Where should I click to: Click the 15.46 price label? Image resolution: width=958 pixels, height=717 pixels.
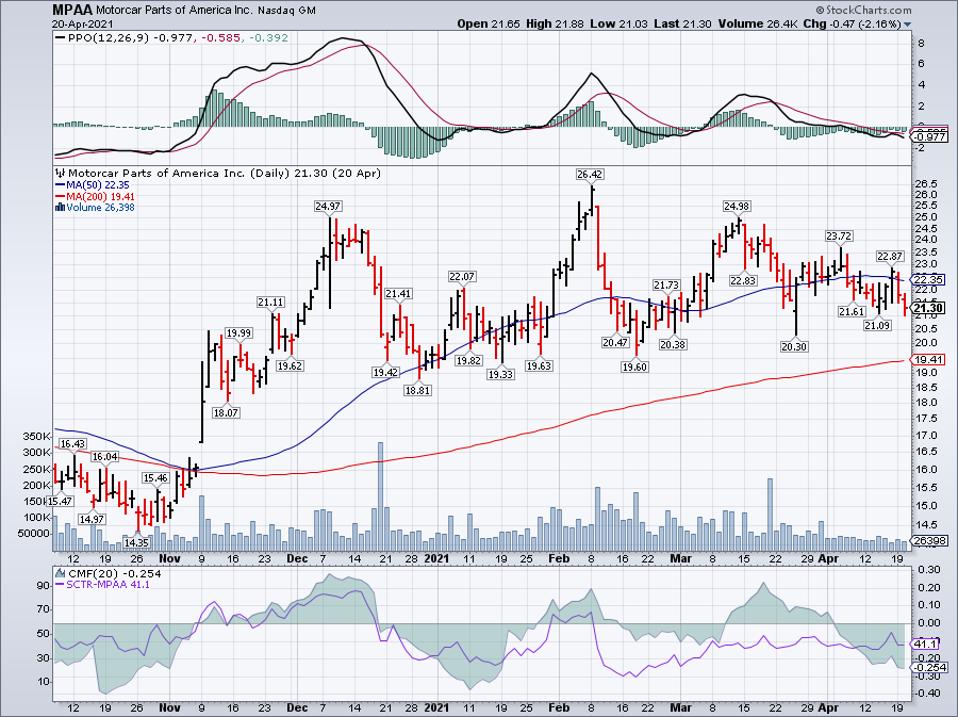155,478
